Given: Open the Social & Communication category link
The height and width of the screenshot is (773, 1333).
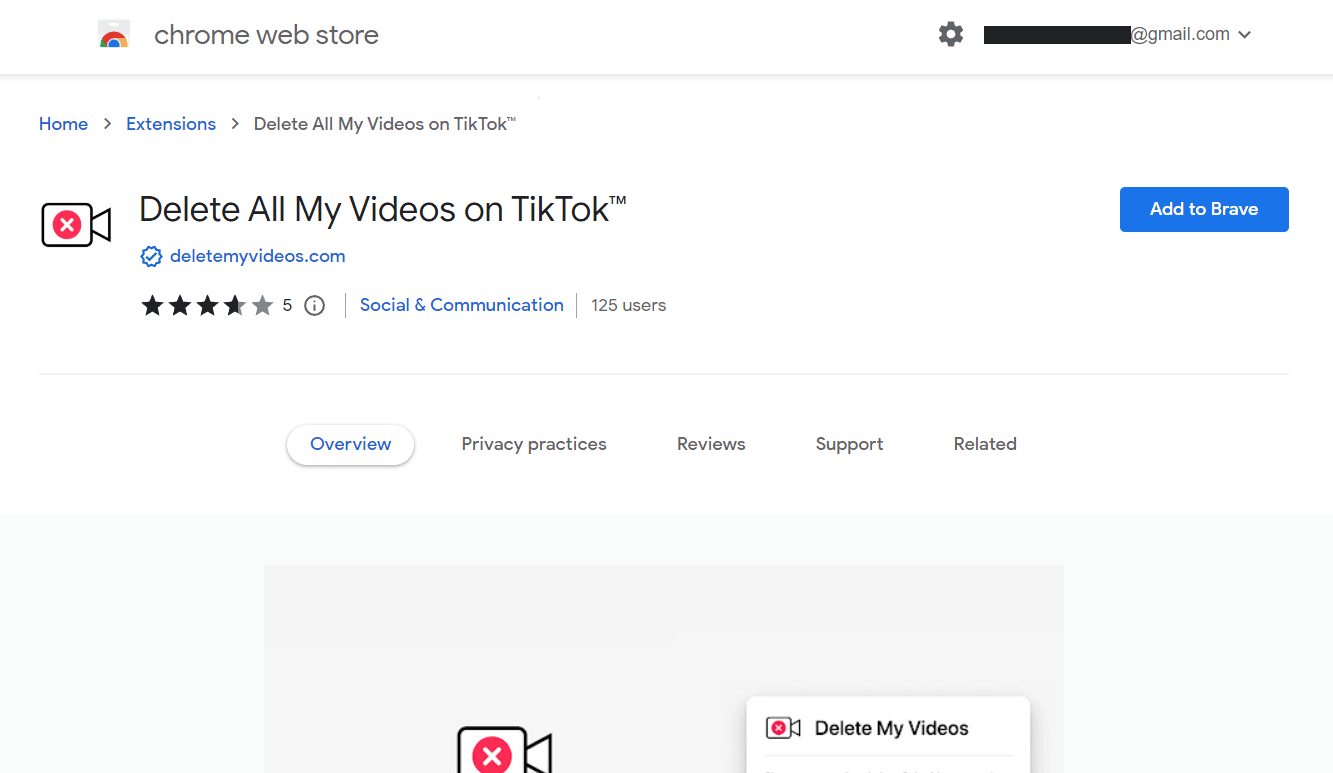Looking at the screenshot, I should point(462,305).
